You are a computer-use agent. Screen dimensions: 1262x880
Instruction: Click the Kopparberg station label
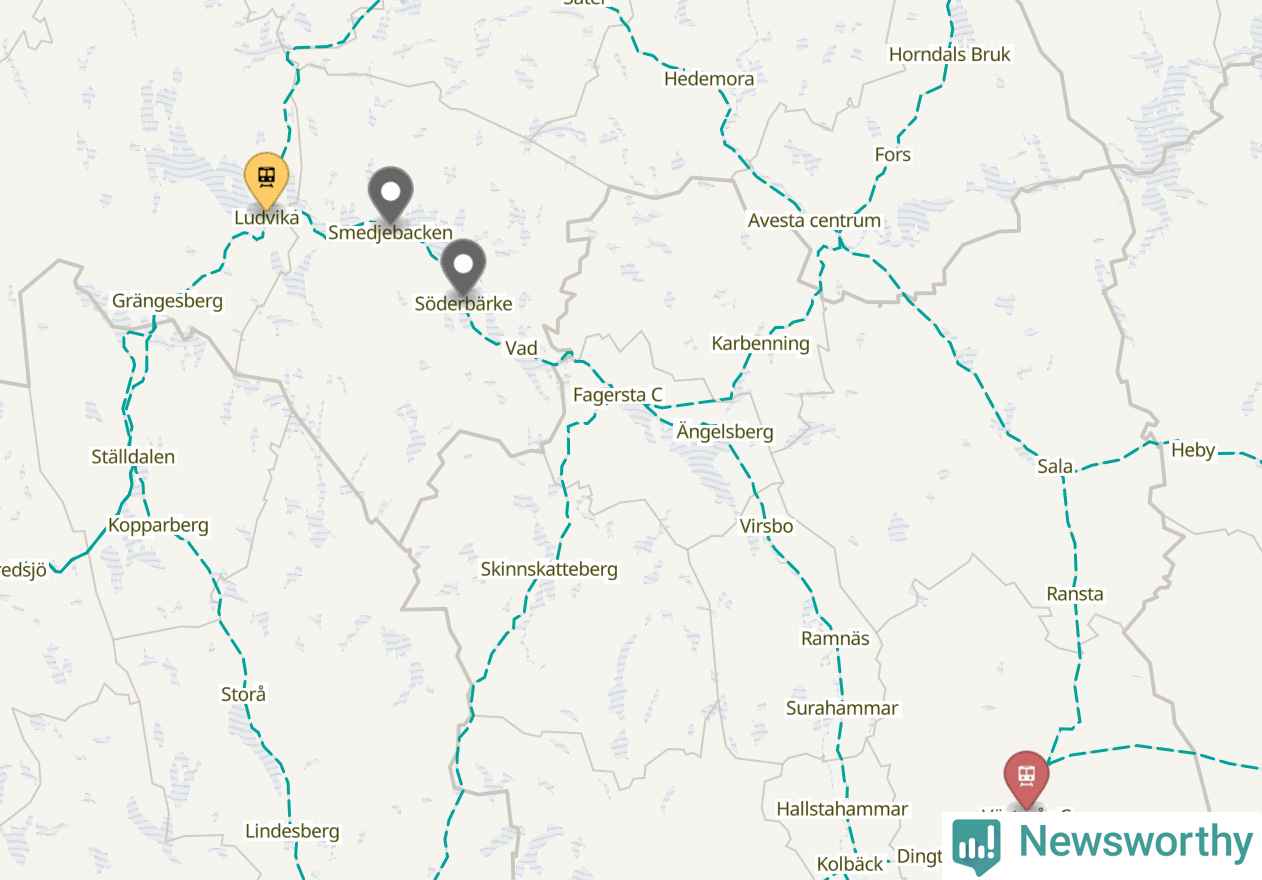click(158, 525)
